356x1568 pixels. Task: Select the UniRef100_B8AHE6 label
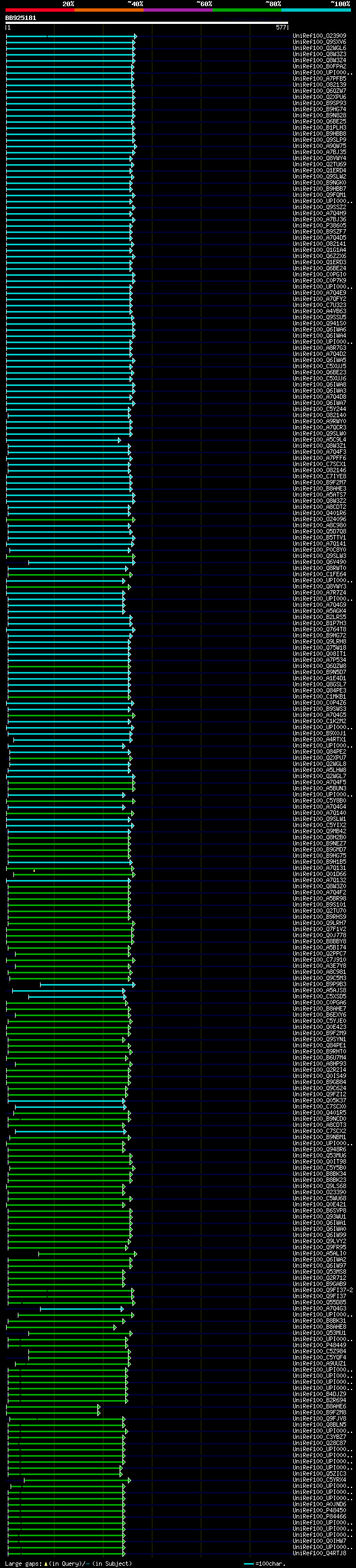pos(319,1406)
